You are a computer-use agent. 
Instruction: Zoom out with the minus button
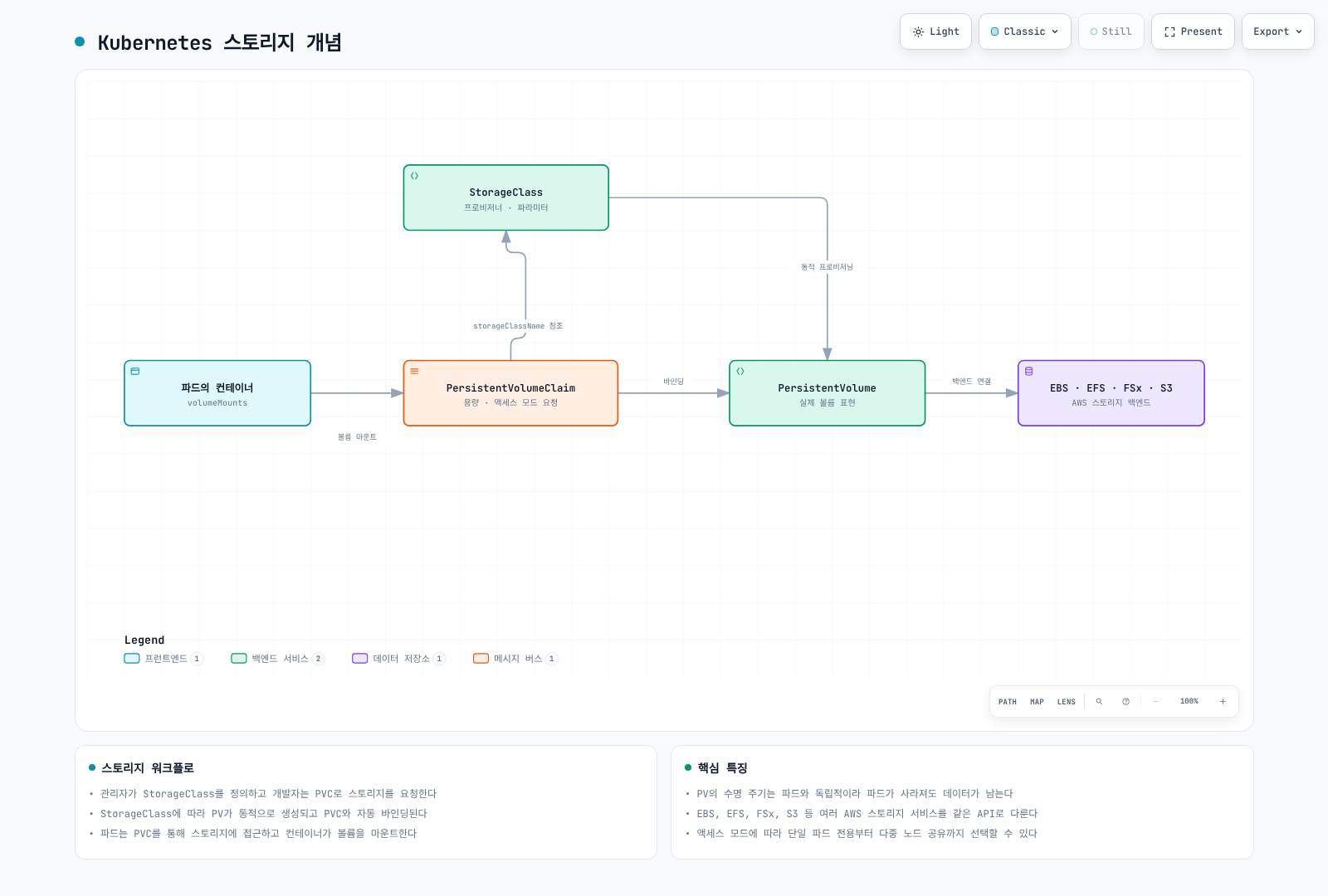pos(1155,702)
